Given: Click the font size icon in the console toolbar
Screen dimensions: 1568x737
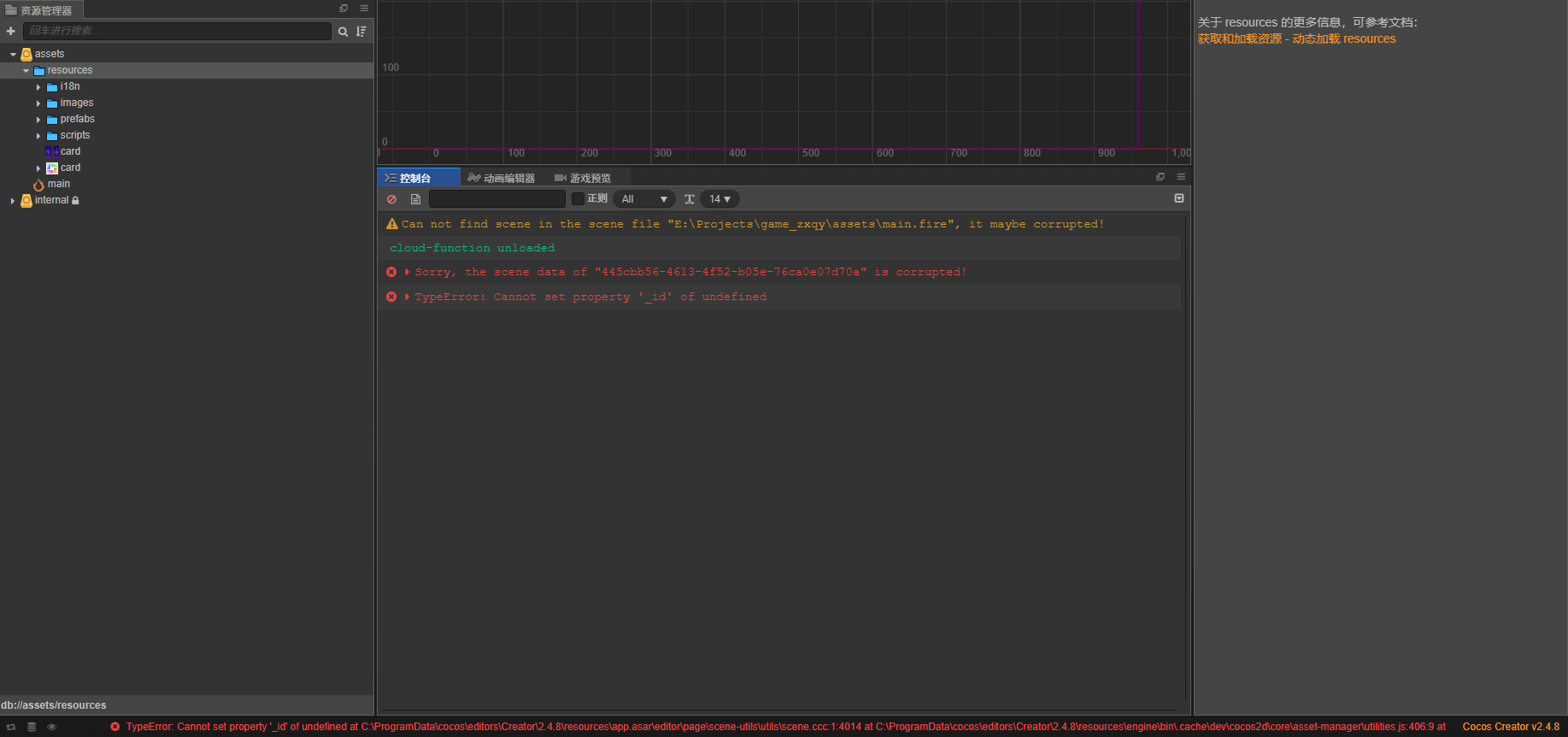Looking at the screenshot, I should (x=690, y=199).
